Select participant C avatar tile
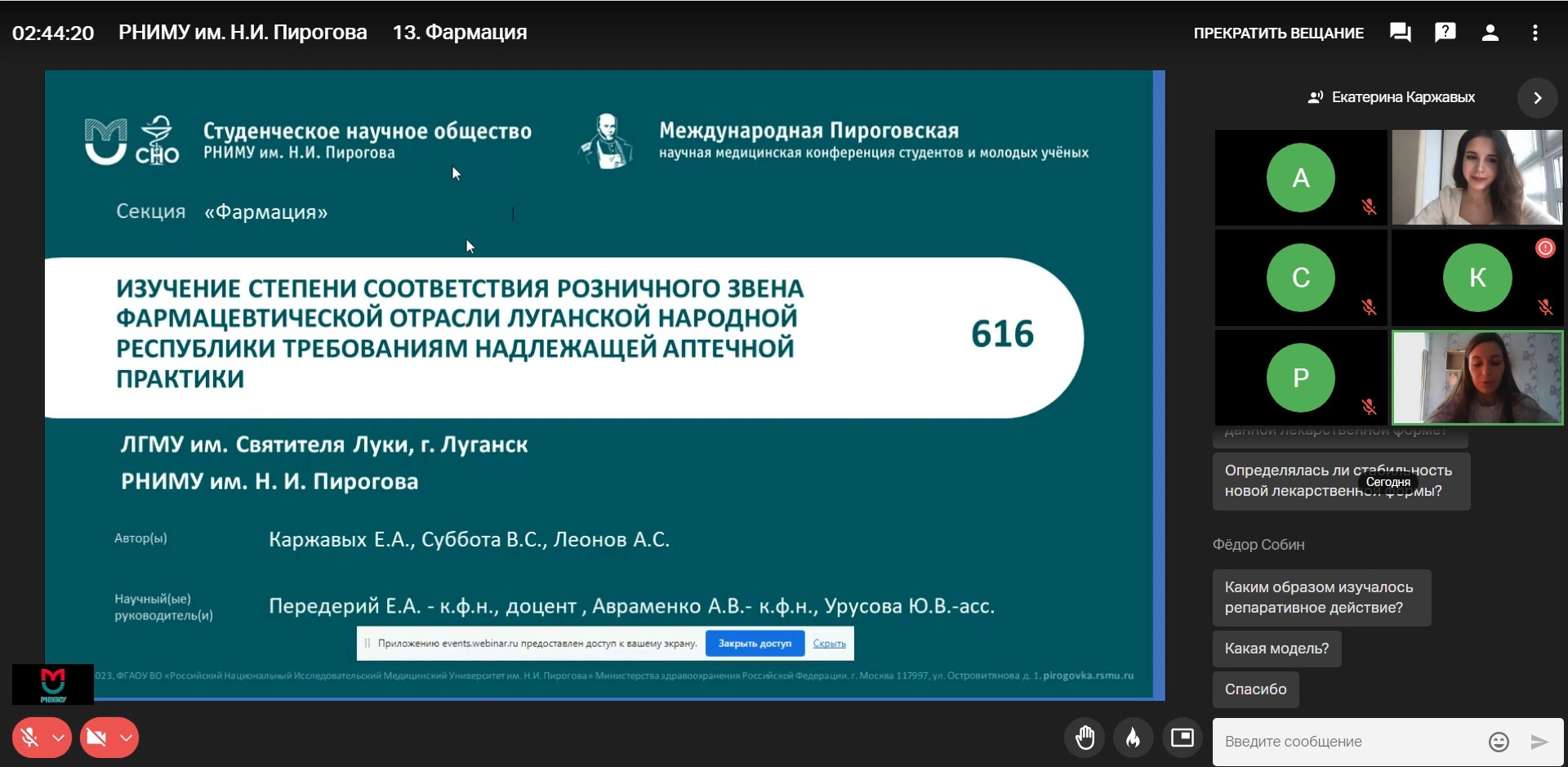The image size is (1568, 767). (1301, 278)
